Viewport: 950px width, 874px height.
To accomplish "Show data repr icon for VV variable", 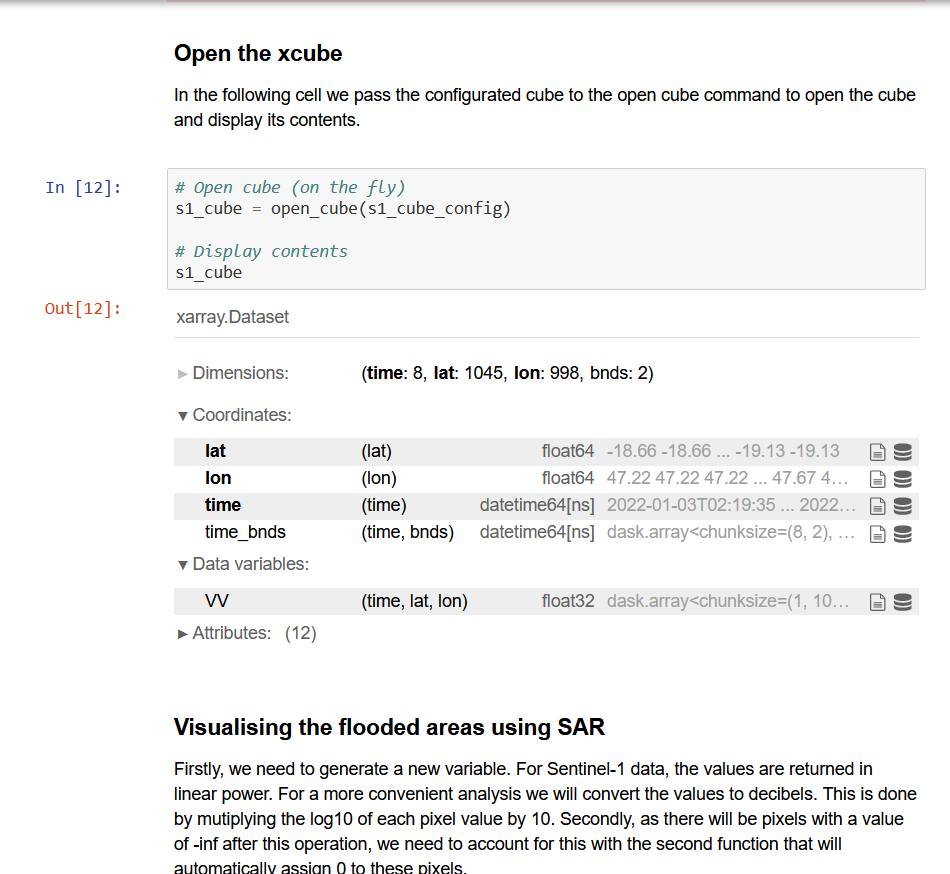I will 903,601.
